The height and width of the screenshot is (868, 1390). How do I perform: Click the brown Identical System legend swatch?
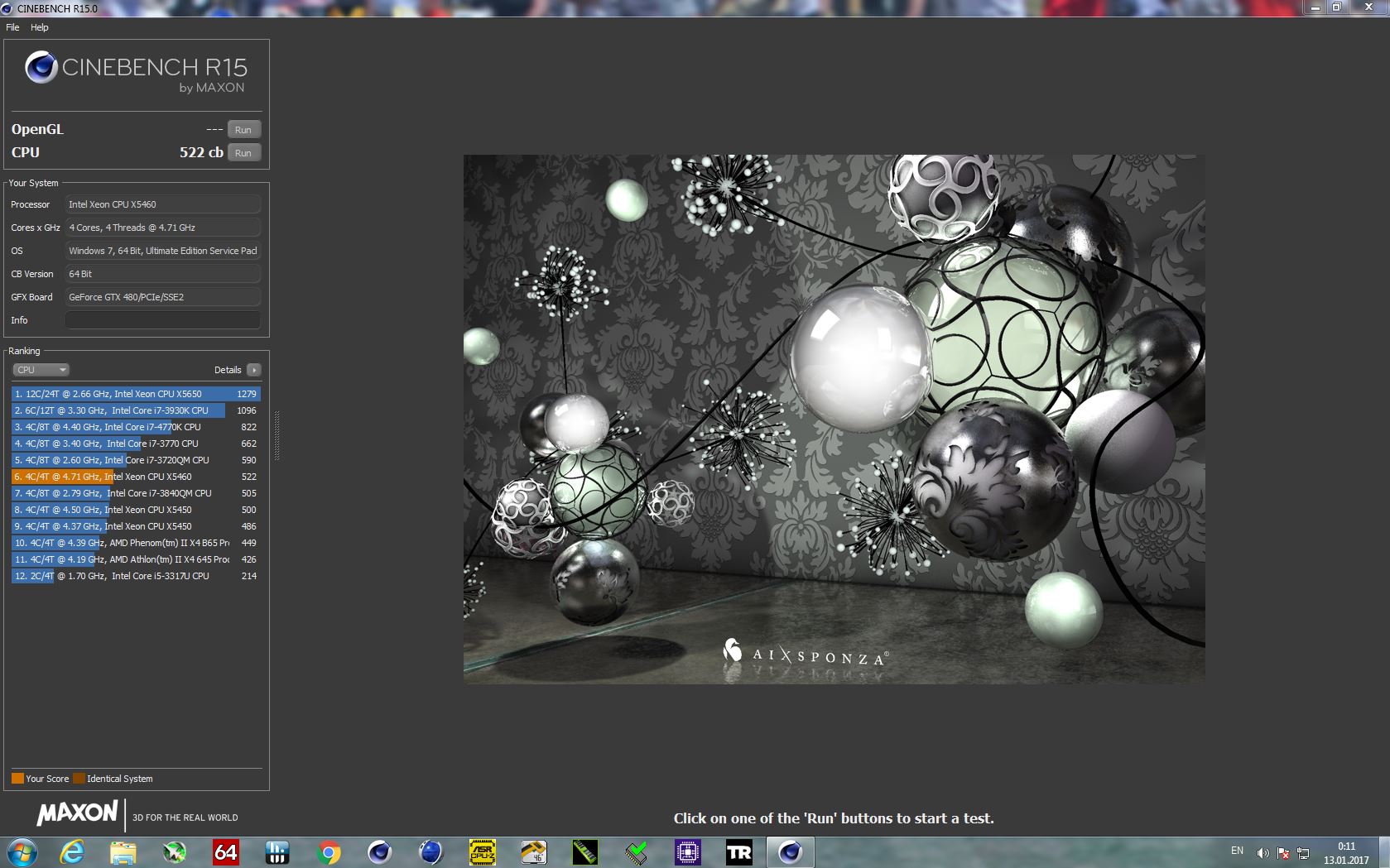(79, 779)
